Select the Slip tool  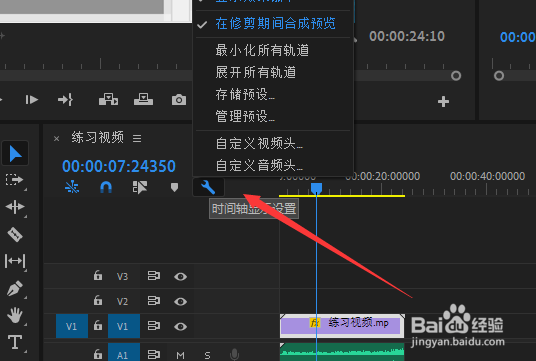(15, 261)
